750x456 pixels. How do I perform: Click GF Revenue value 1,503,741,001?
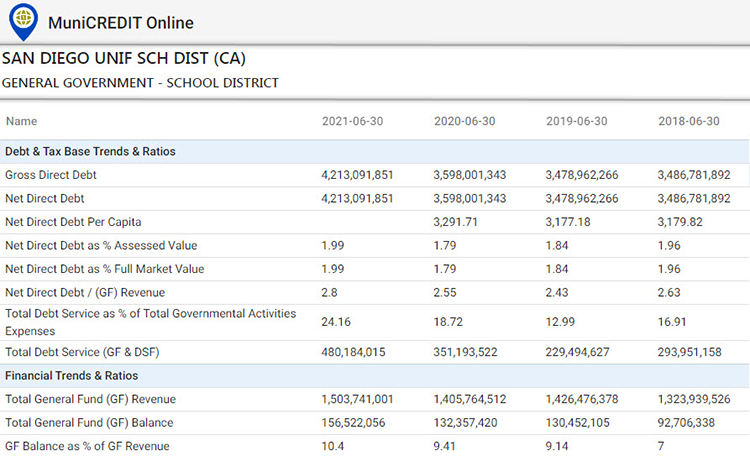357,399
